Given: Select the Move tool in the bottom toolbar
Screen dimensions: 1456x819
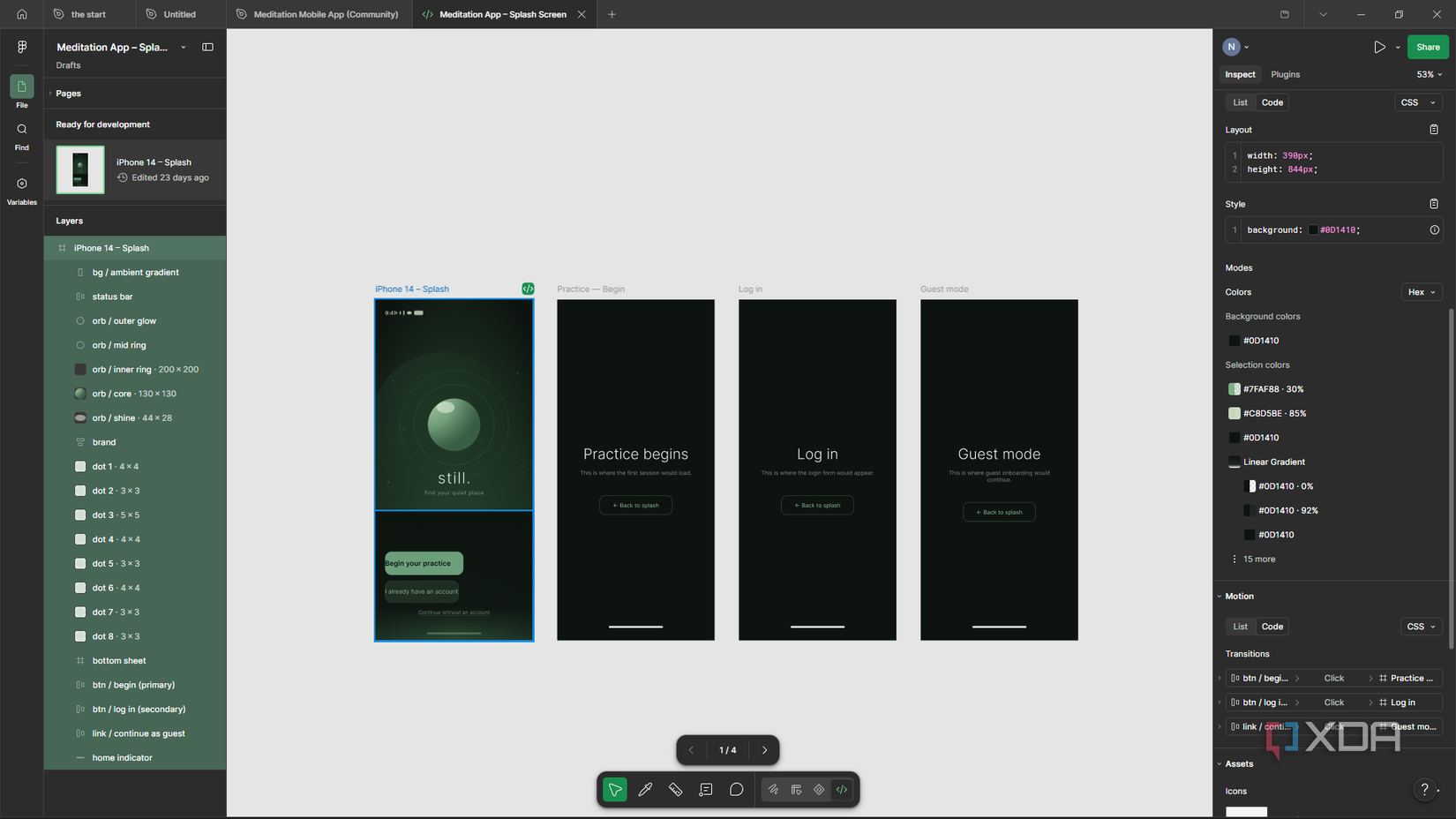Looking at the screenshot, I should tap(615, 790).
